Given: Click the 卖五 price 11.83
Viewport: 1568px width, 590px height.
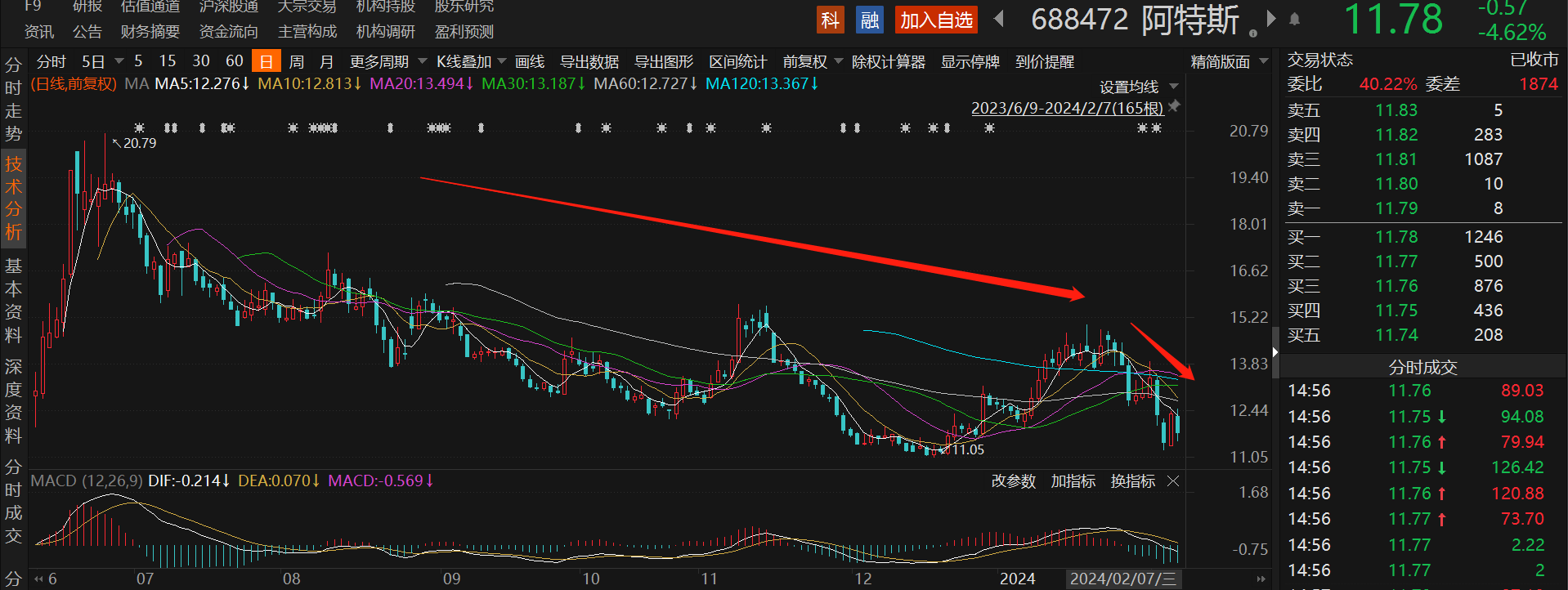Looking at the screenshot, I should point(1396,110).
